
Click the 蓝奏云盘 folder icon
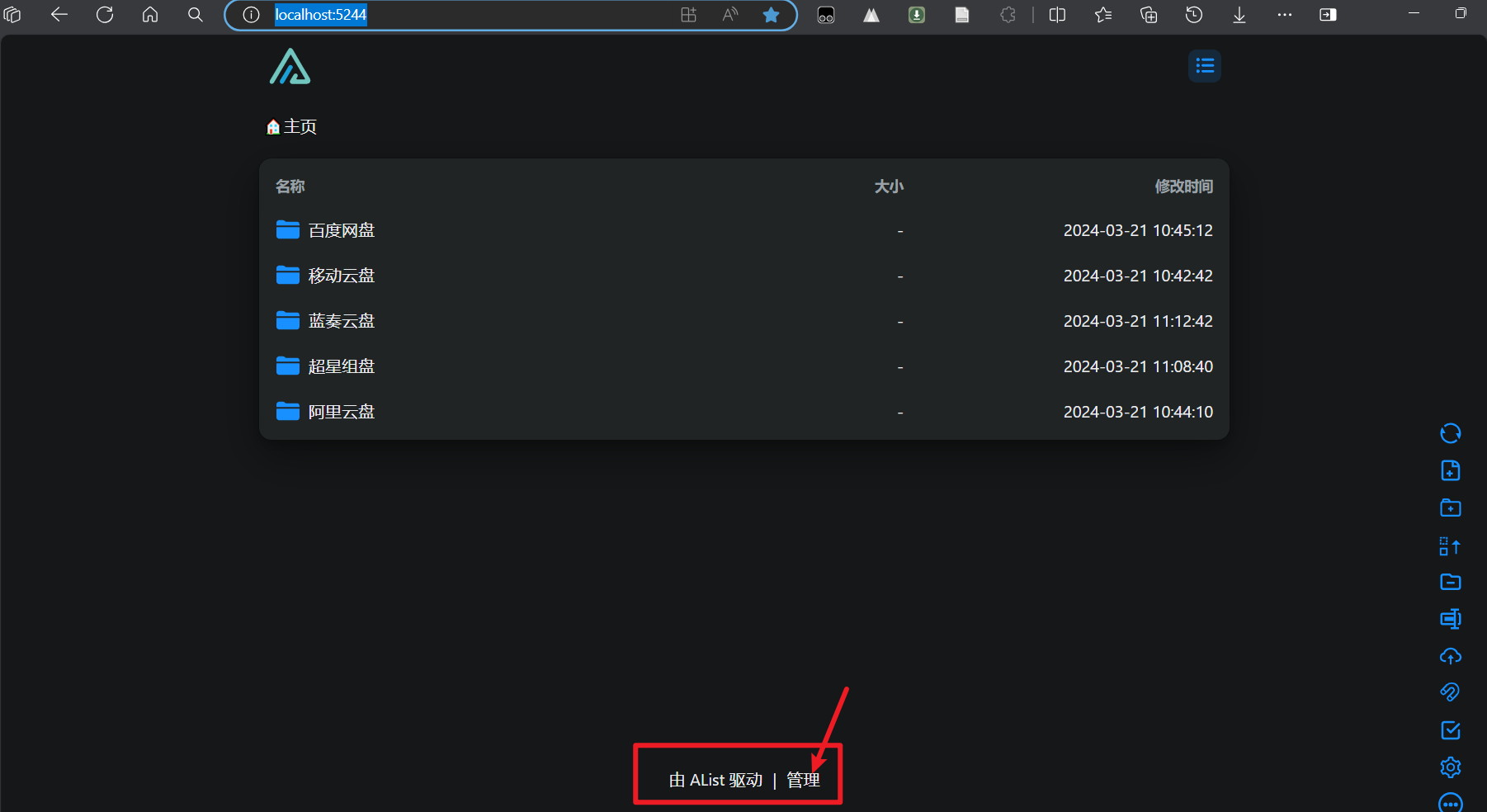[x=288, y=320]
